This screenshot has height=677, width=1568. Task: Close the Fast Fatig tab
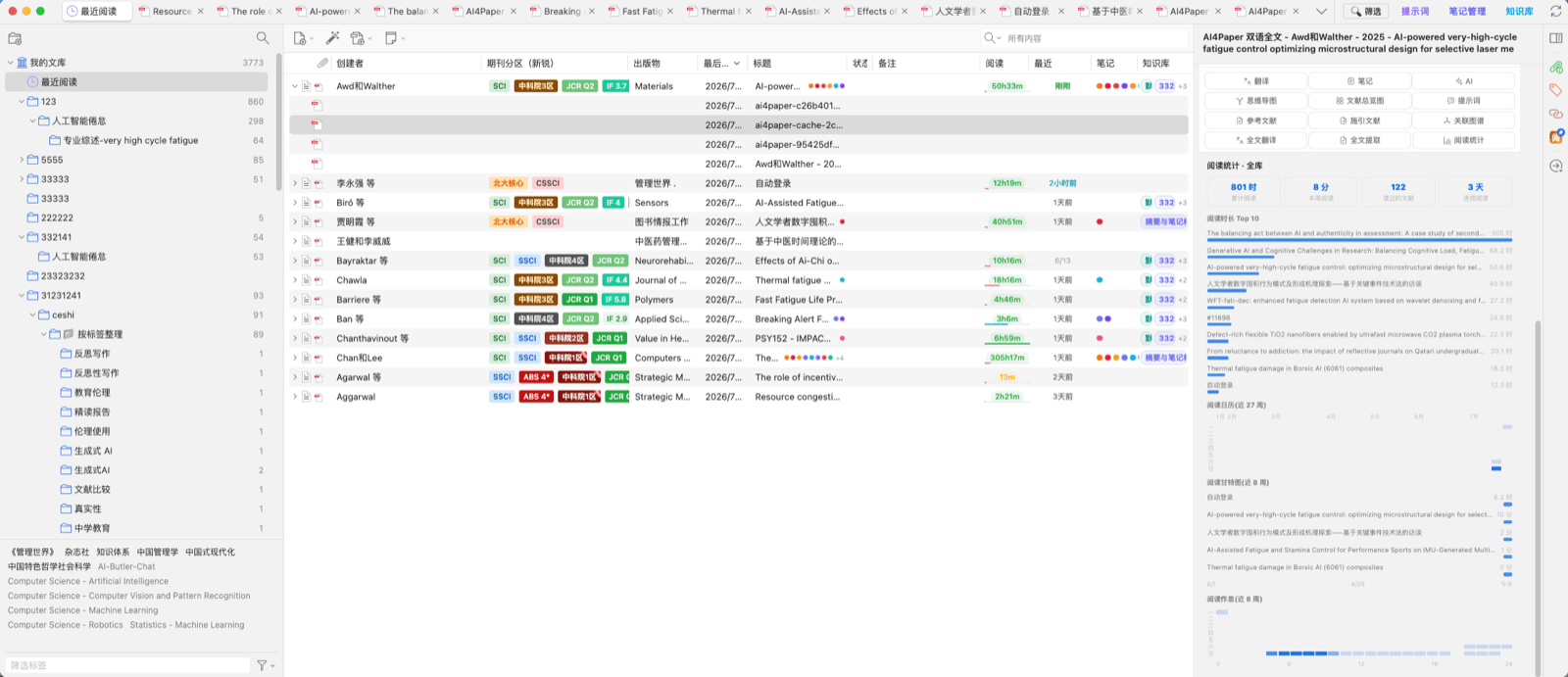(x=669, y=12)
